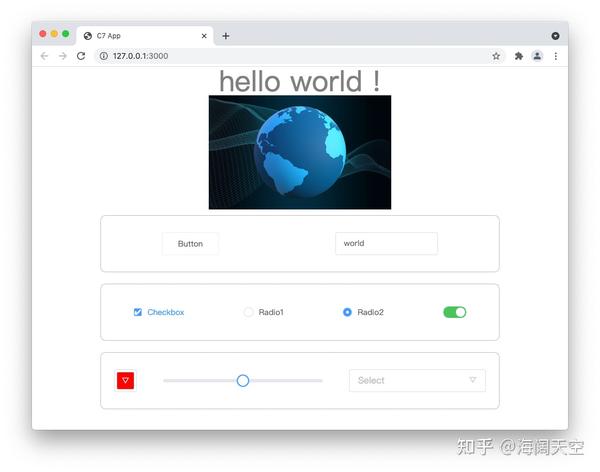Open the user profile avatar icon
Screen dimensions: 600x472
point(537,56)
